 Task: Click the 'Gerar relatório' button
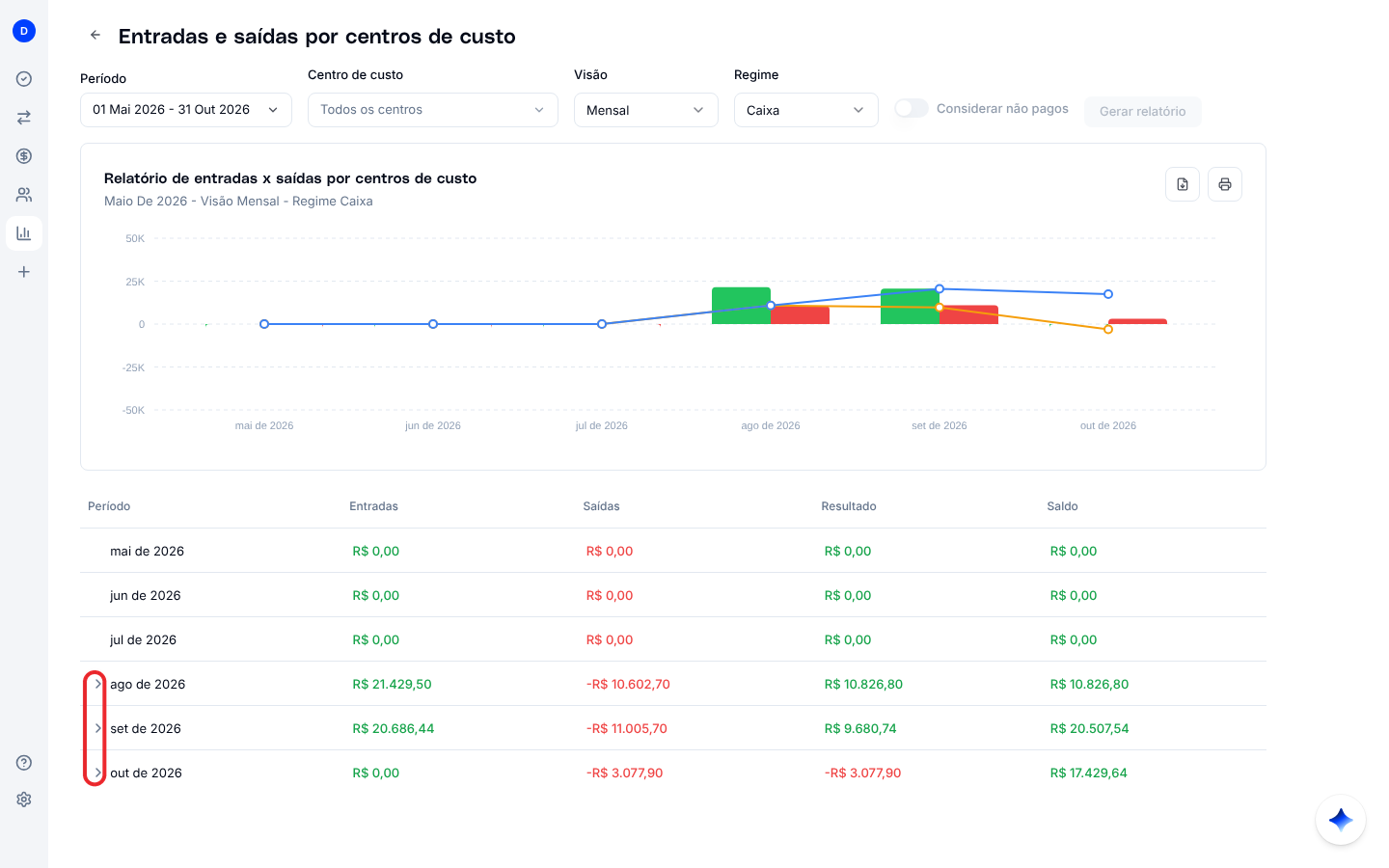pos(1143,112)
